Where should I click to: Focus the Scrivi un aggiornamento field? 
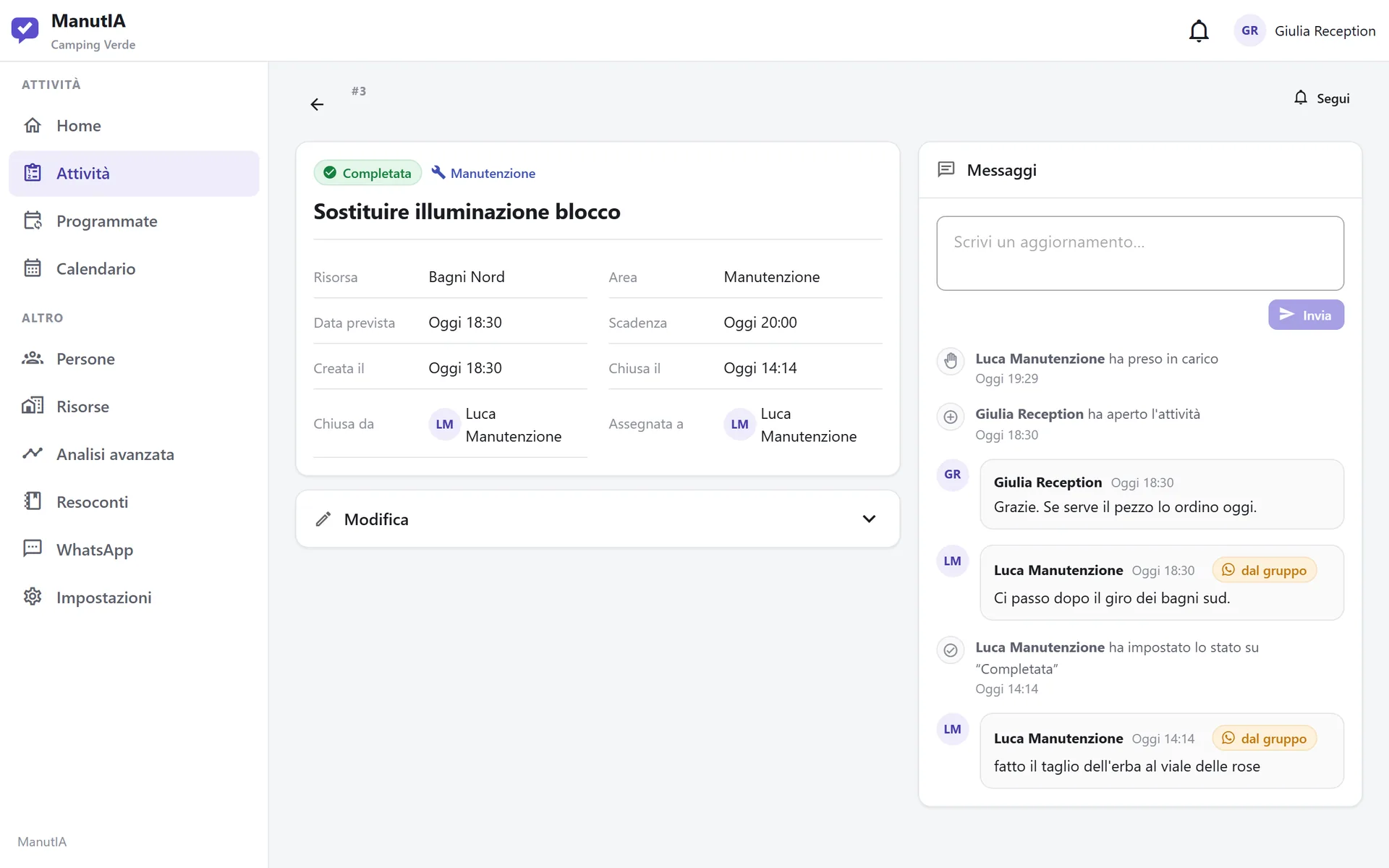tap(1139, 253)
